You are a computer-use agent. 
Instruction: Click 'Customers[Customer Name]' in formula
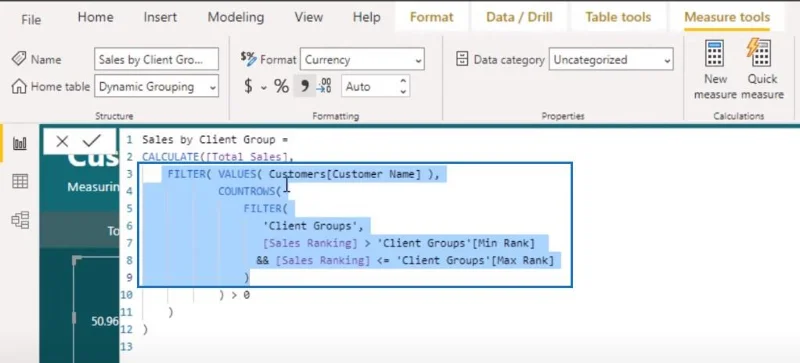pyautogui.click(x=345, y=175)
